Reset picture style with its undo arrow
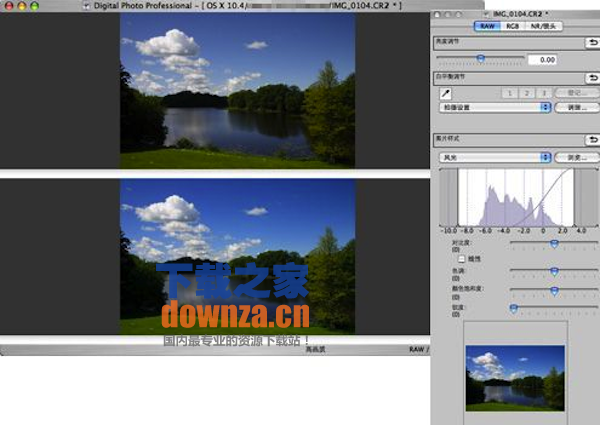 (x=593, y=140)
